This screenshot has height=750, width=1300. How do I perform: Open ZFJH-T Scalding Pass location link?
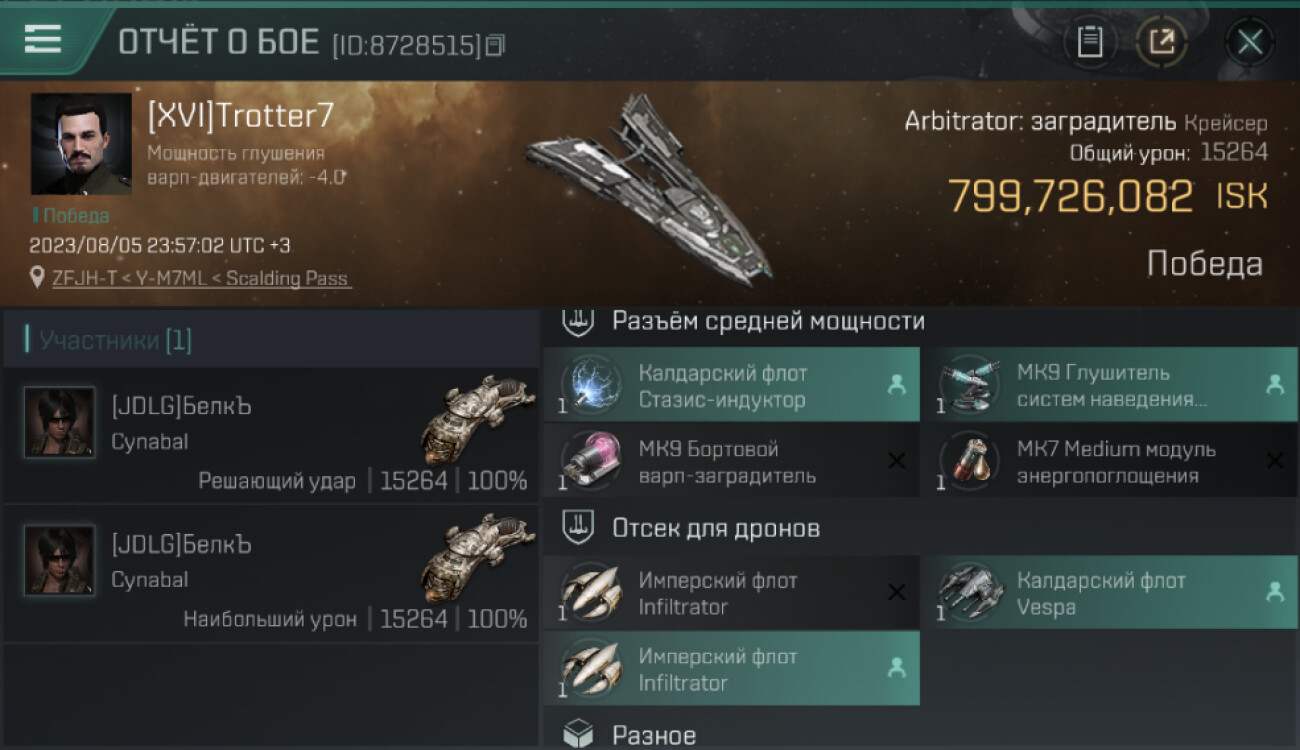201,278
